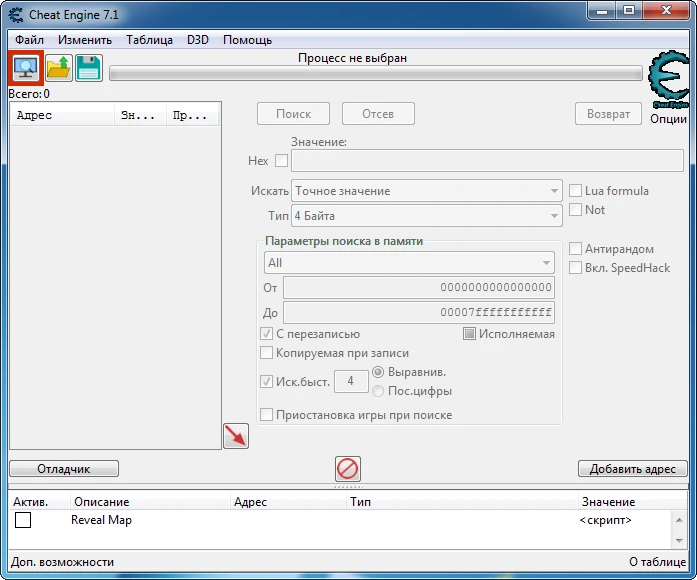Viewport: 697px width, 580px height.
Task: Click the Тип column header in table
Action: coord(462,502)
